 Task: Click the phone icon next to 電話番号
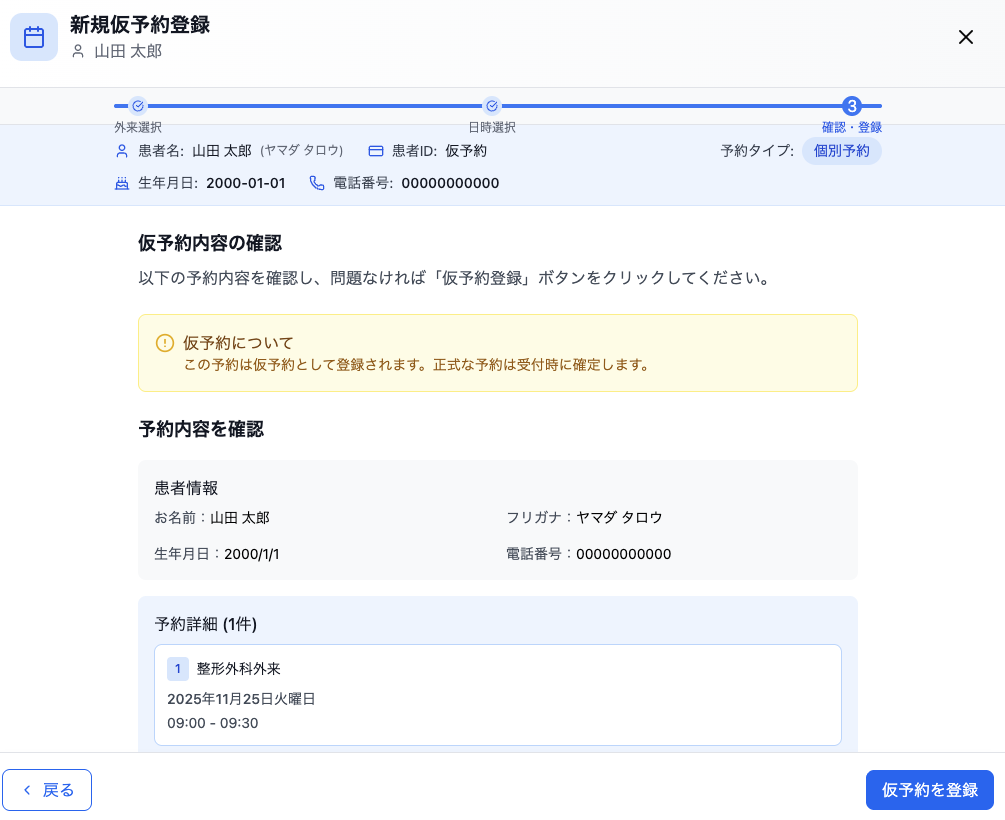coord(318,183)
